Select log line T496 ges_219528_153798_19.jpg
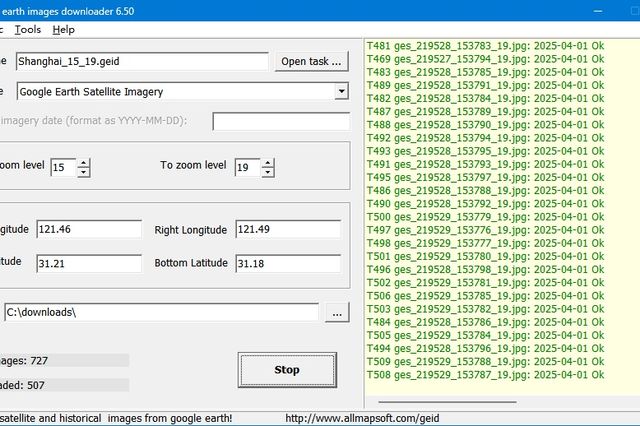The width and height of the screenshot is (640, 426). pos(485,269)
